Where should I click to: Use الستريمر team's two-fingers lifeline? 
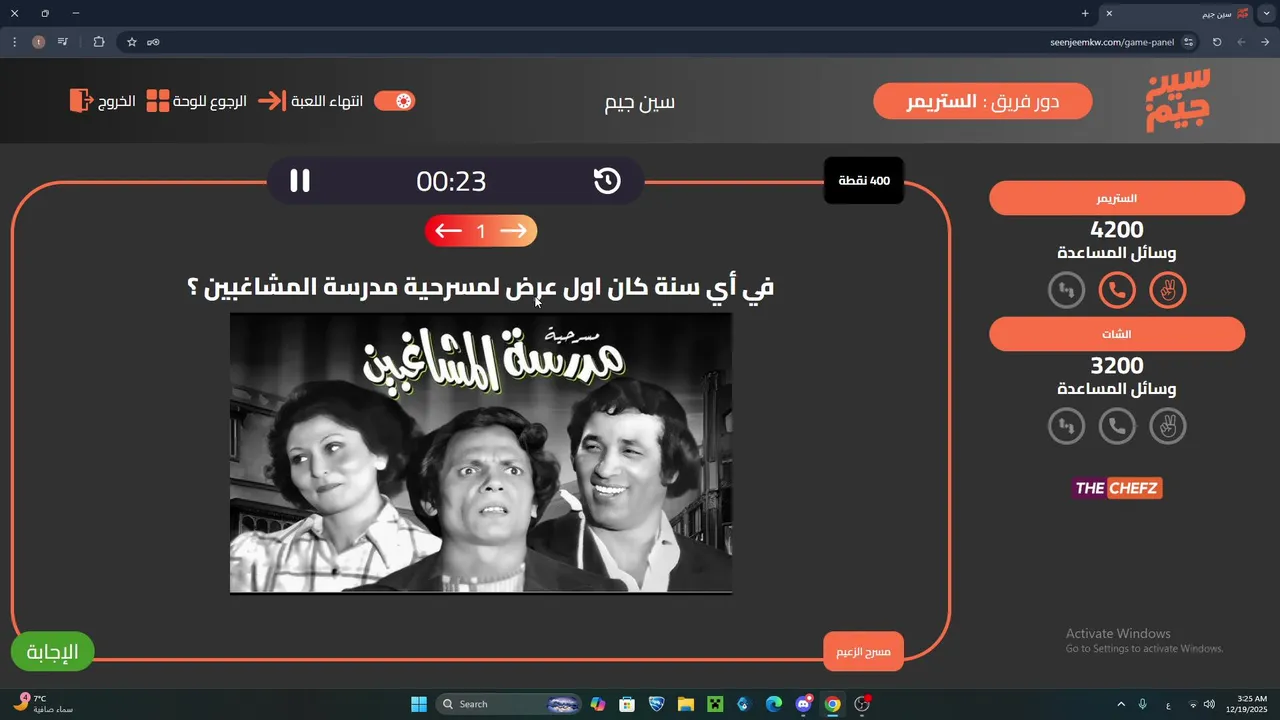(1167, 291)
